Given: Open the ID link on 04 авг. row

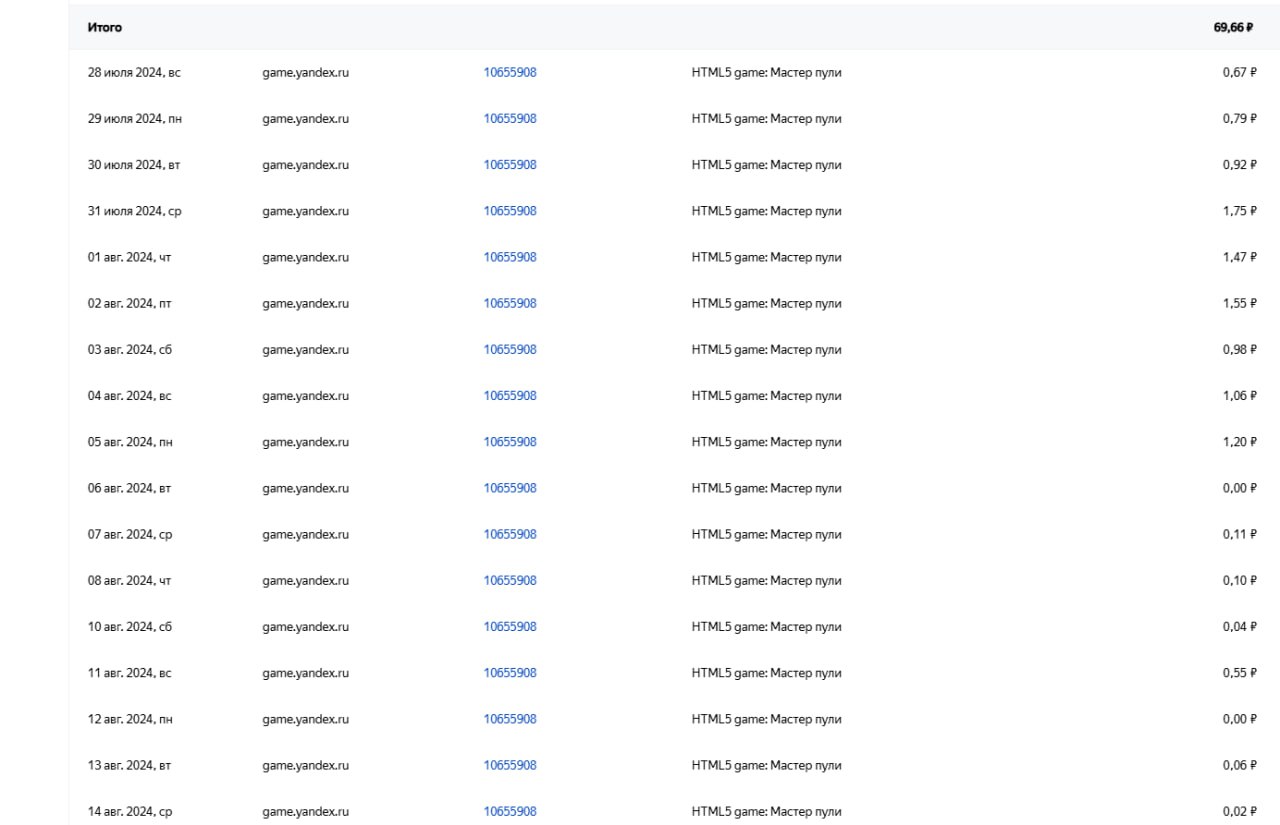Looking at the screenshot, I should (510, 396).
